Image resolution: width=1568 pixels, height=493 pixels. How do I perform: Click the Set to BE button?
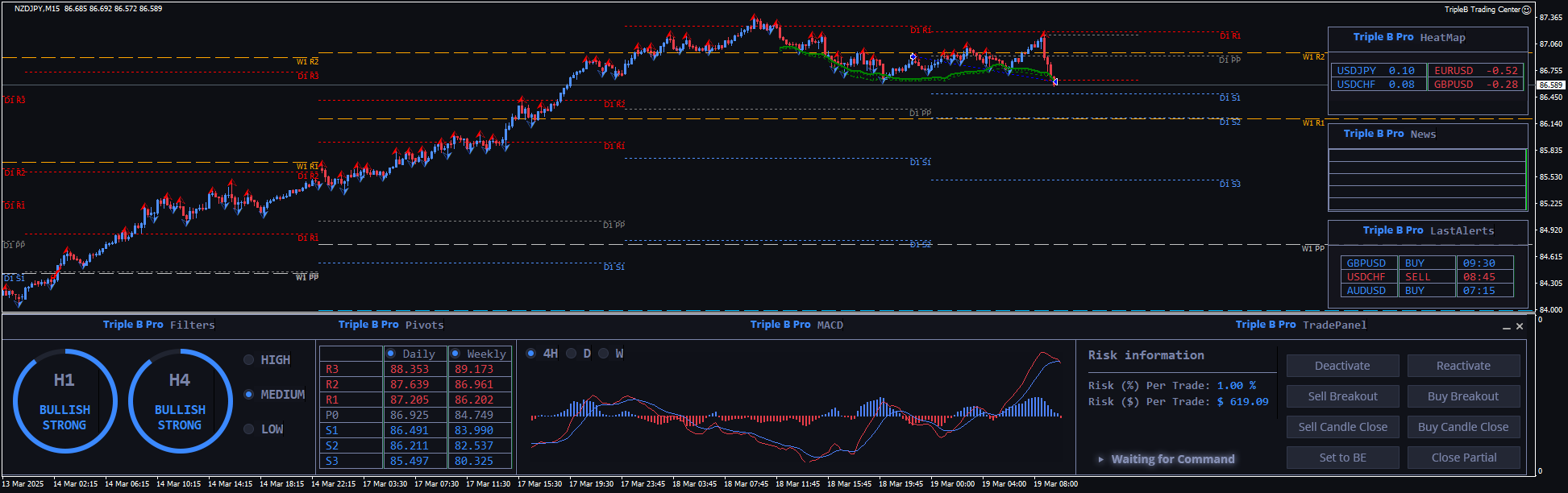point(1342,458)
